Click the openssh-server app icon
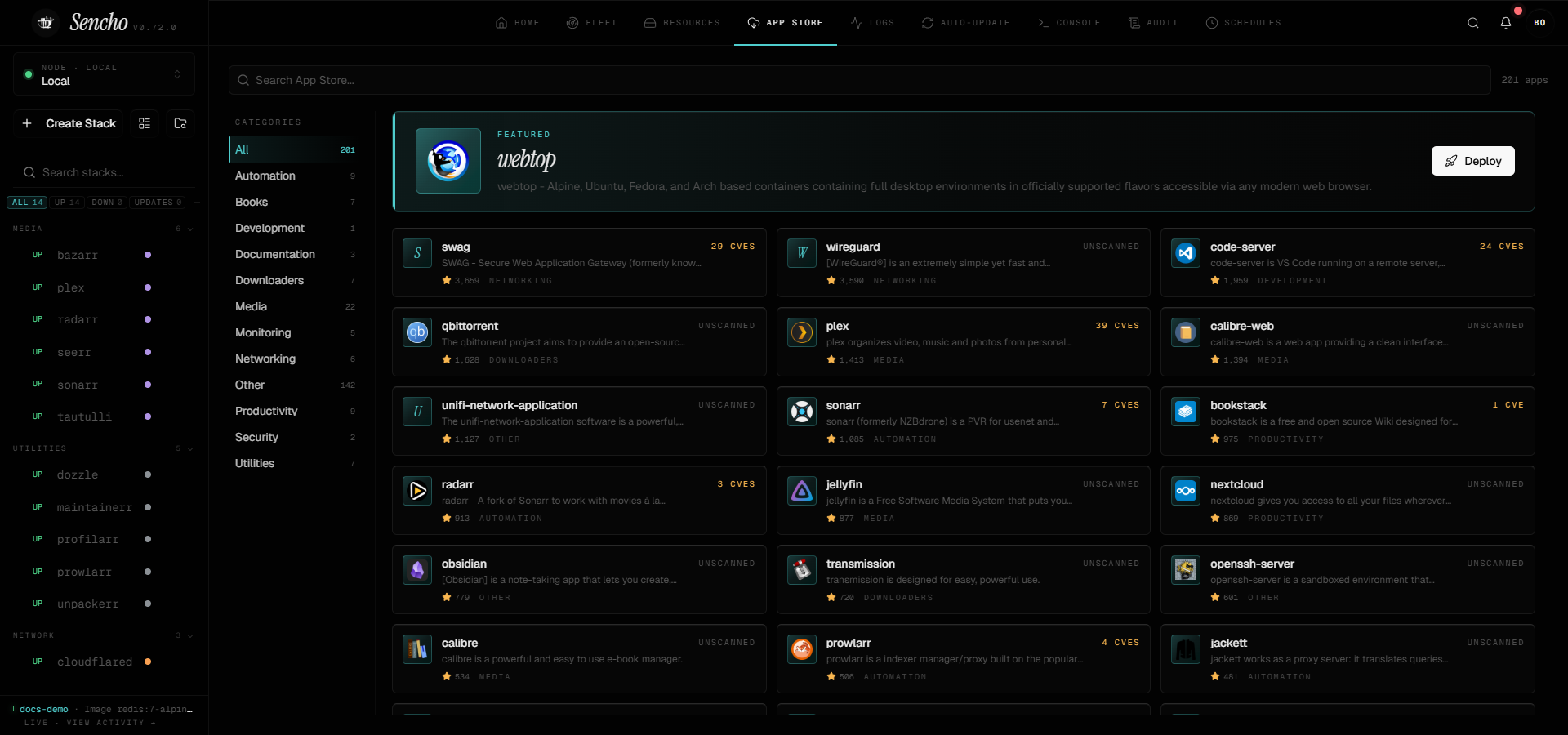 [1186, 570]
